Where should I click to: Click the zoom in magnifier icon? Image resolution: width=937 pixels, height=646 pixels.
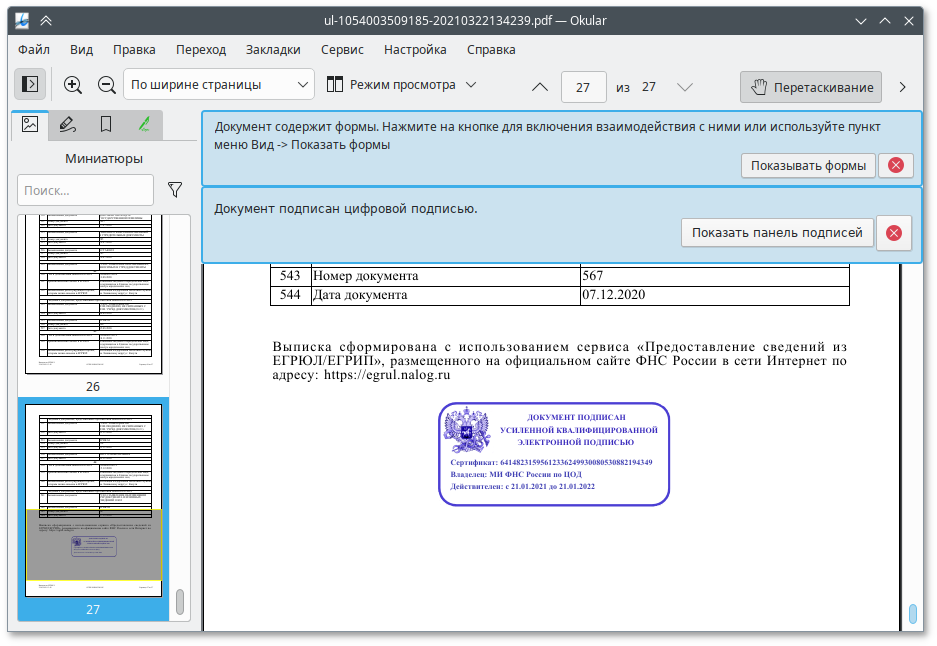(x=73, y=86)
